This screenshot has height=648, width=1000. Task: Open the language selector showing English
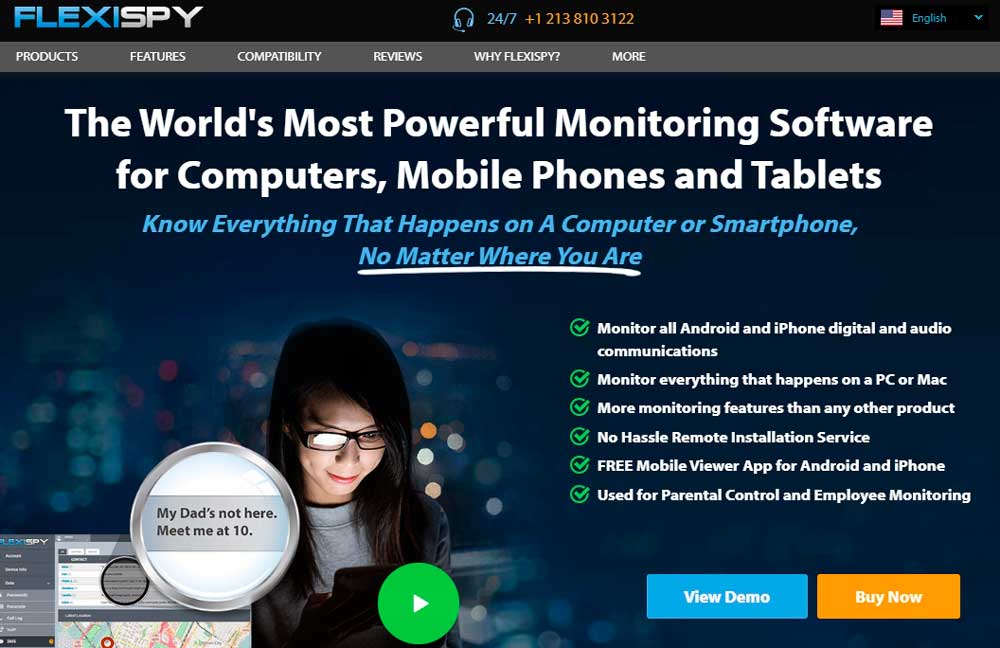933,18
